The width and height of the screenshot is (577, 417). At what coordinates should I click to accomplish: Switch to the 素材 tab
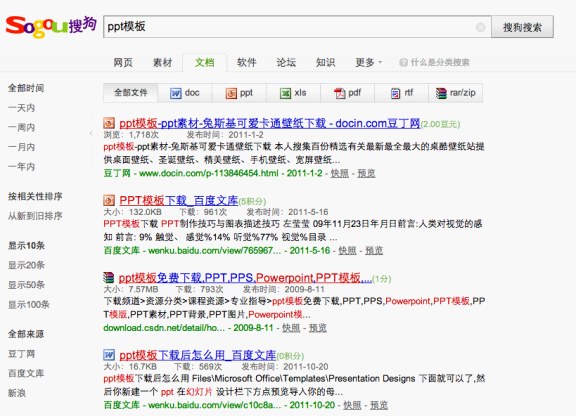162,63
